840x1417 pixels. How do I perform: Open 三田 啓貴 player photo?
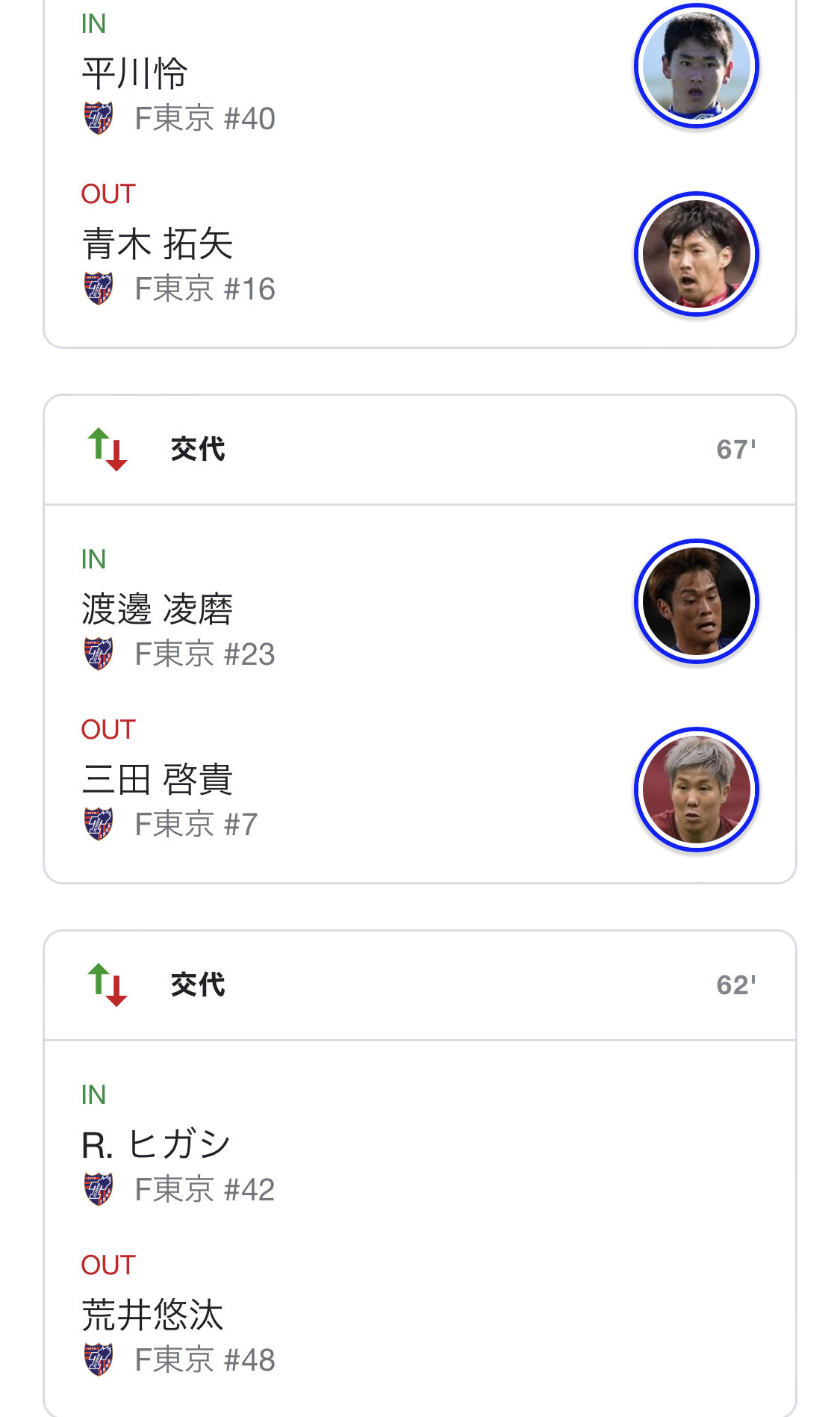(x=696, y=790)
